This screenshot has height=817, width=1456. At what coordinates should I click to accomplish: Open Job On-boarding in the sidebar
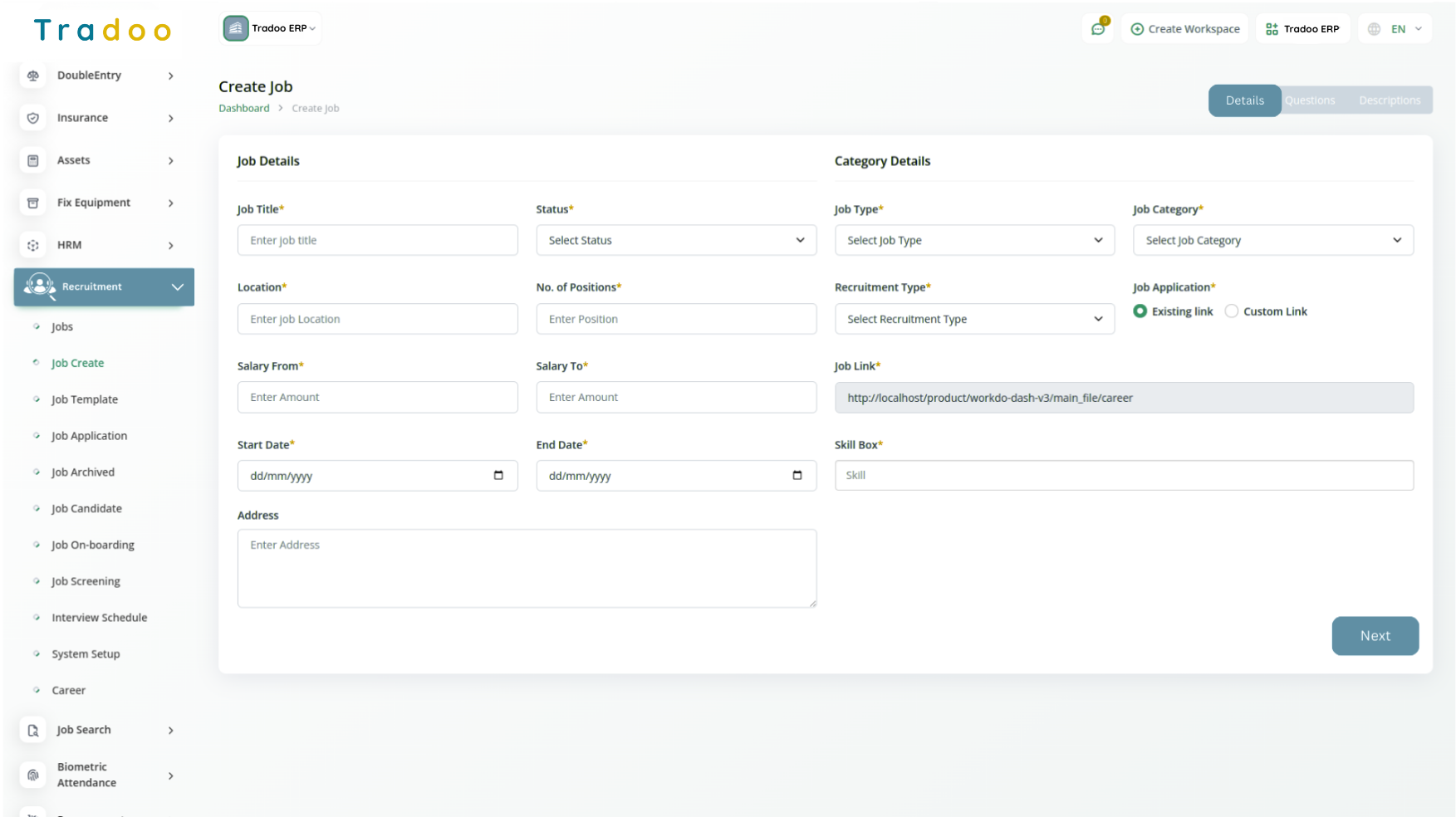(x=93, y=545)
